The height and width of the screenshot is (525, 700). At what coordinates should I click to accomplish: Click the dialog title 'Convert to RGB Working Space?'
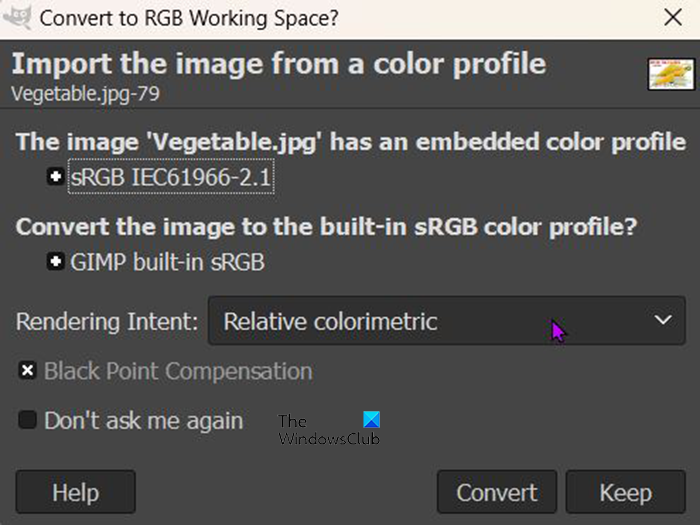[188, 17]
